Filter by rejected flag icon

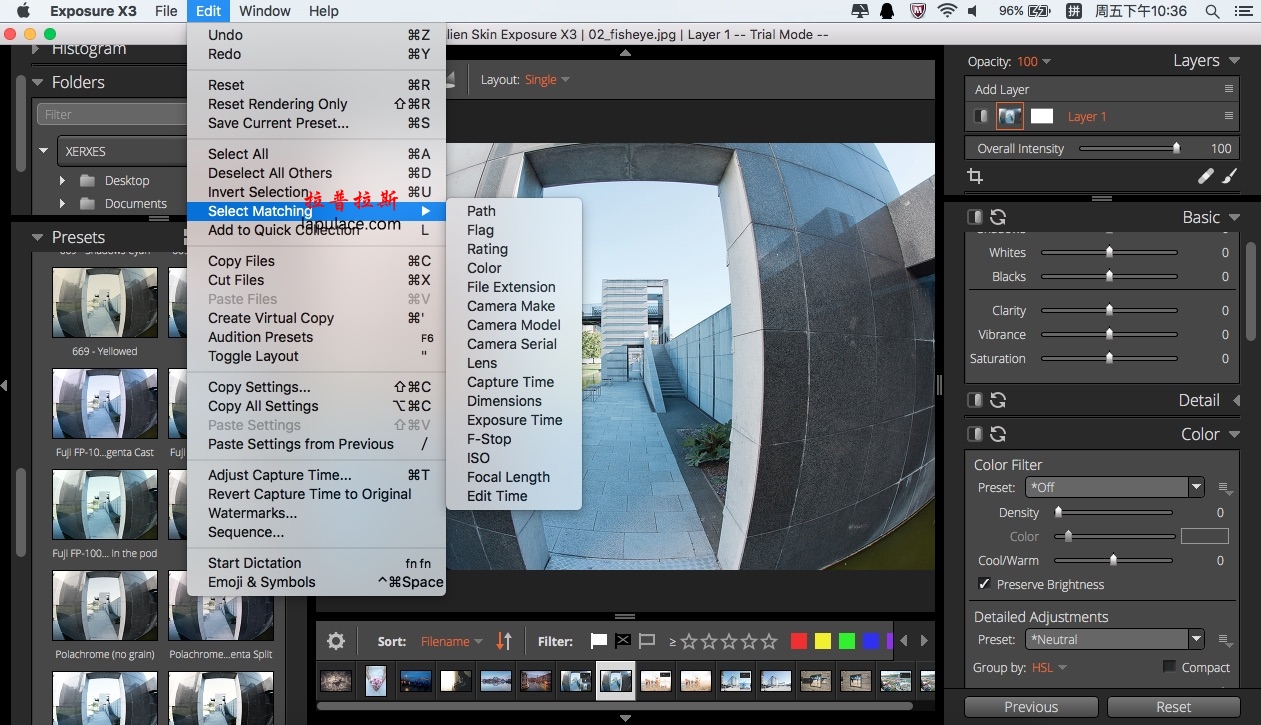(623, 641)
